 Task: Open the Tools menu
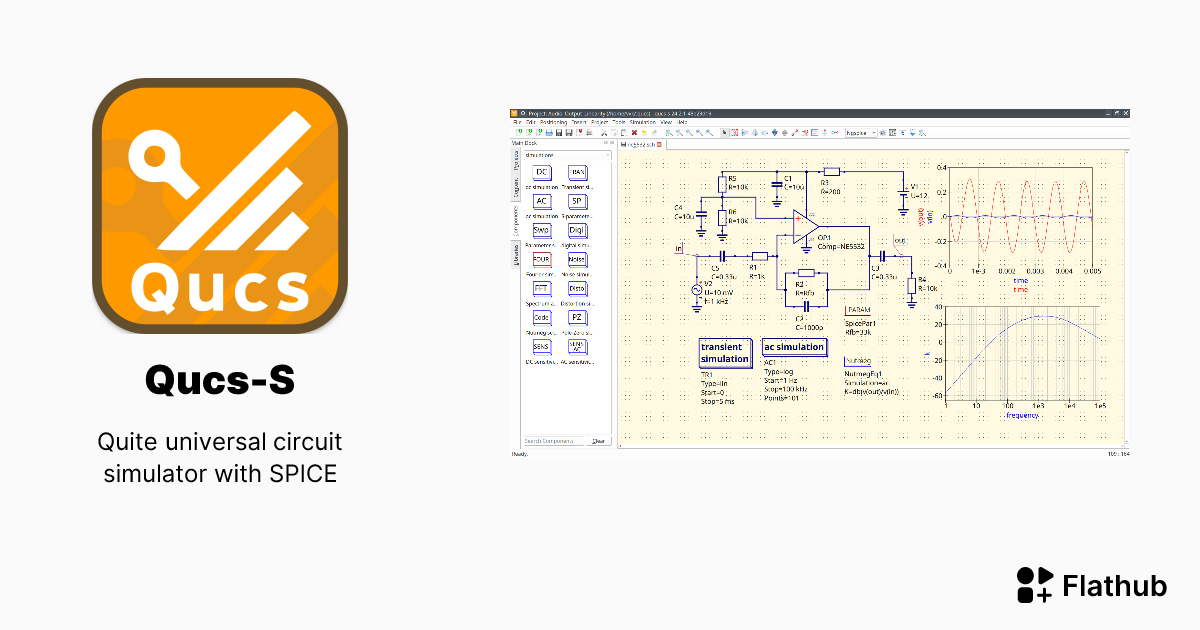[618, 122]
